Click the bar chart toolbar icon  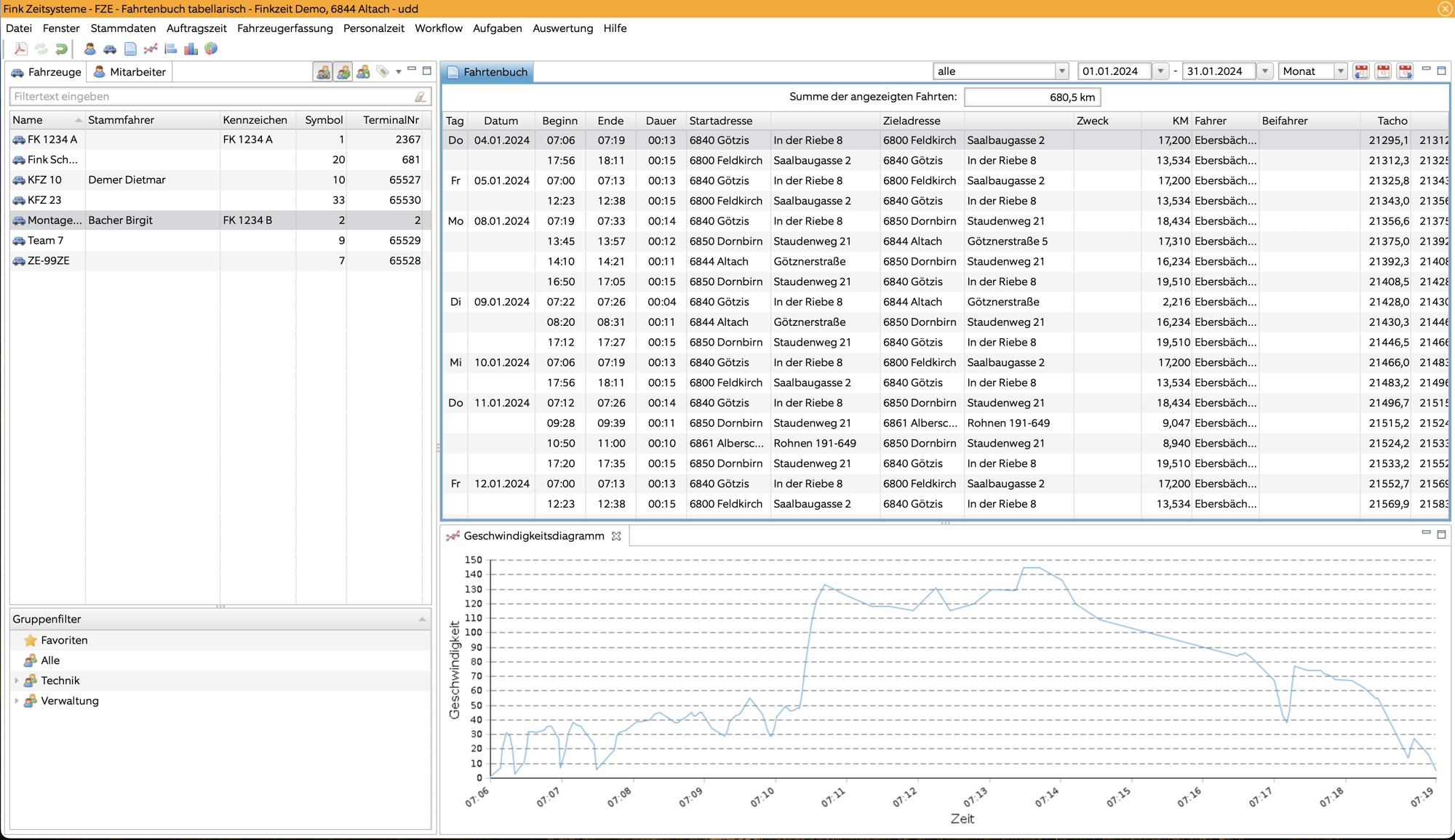pos(191,49)
